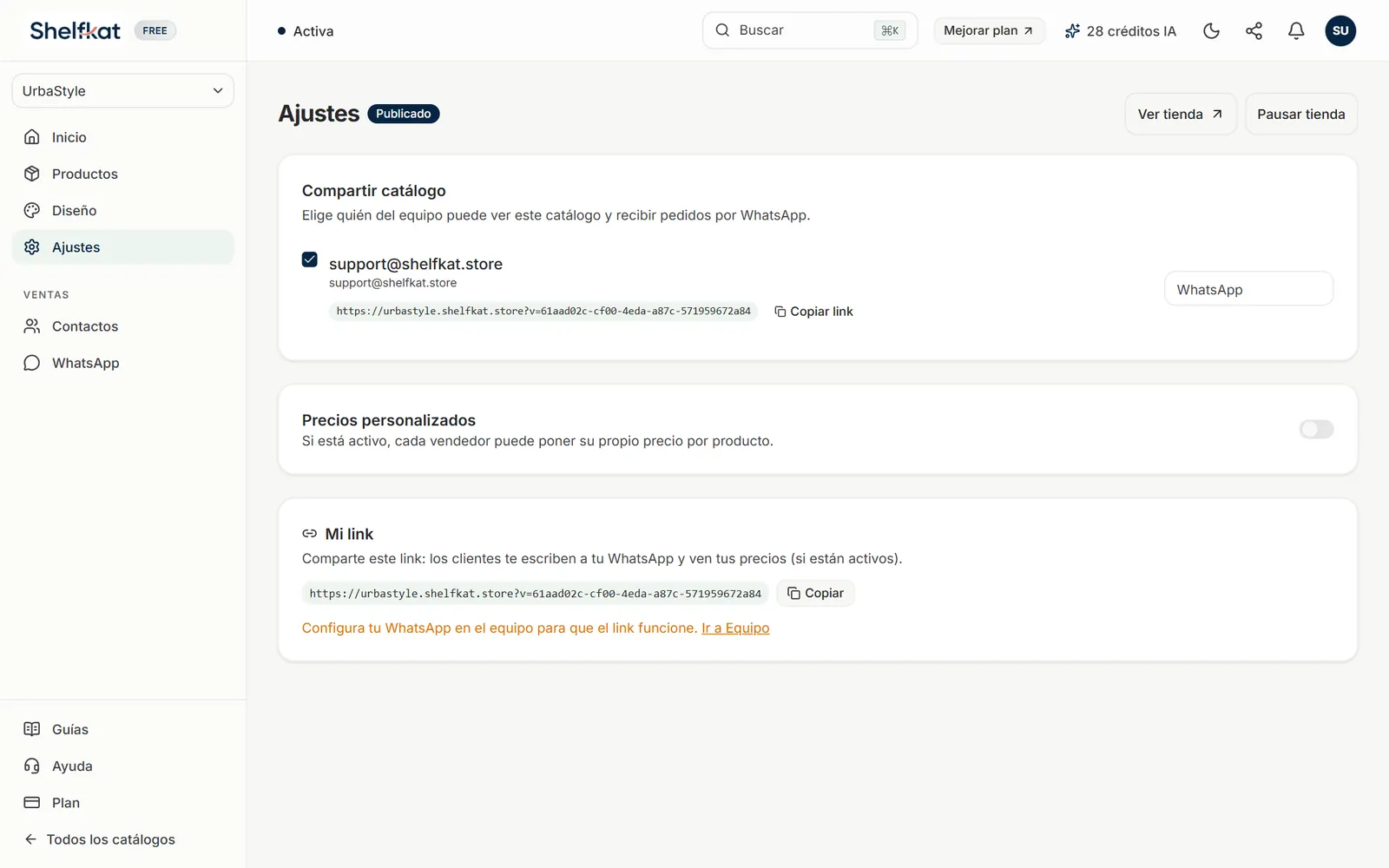Enable the Precios personalizados switch
Image resolution: width=1389 pixels, height=868 pixels.
point(1316,429)
